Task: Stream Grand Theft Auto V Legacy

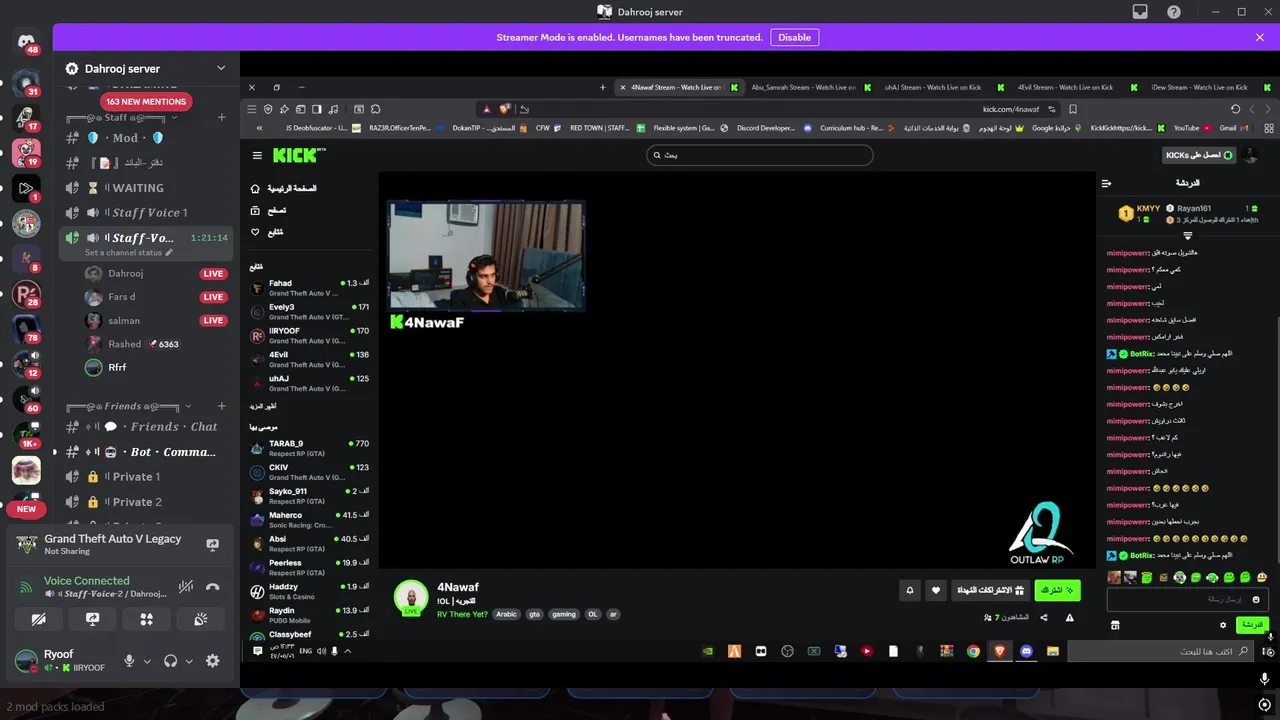Action: tap(212, 545)
